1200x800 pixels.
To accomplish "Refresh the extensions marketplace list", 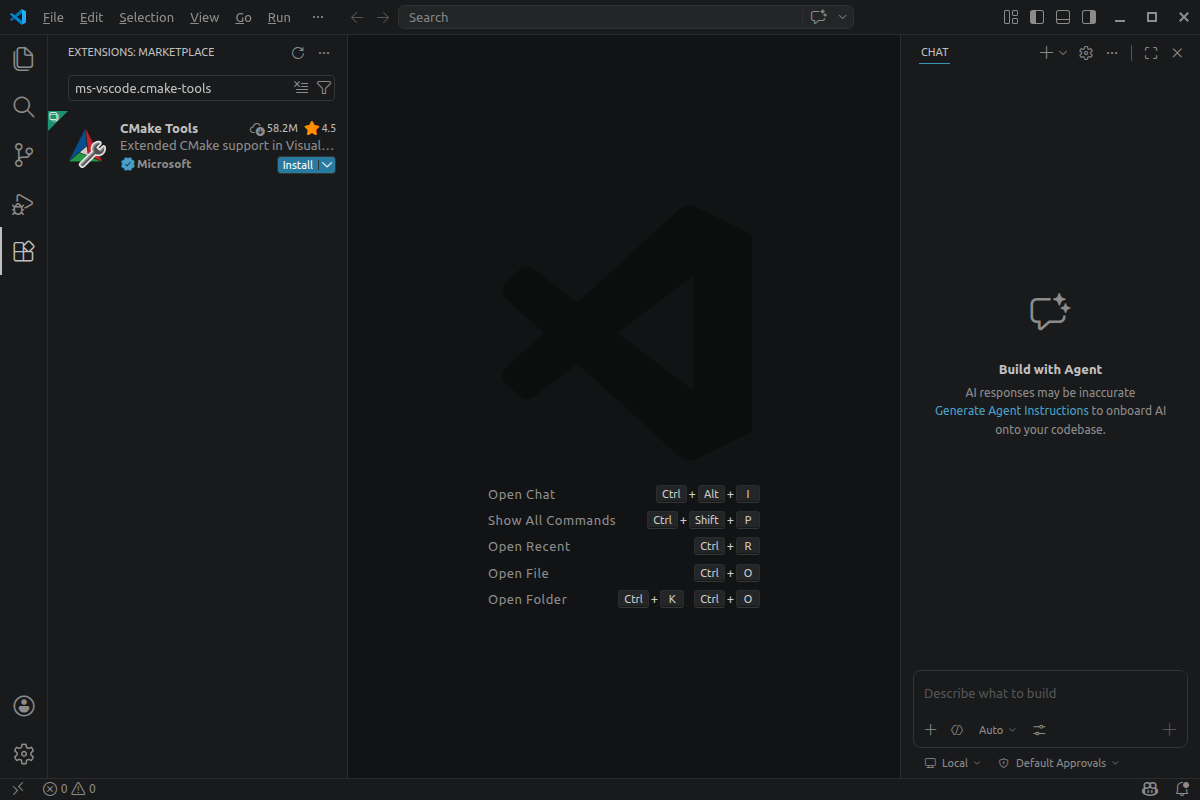I will 297,53.
